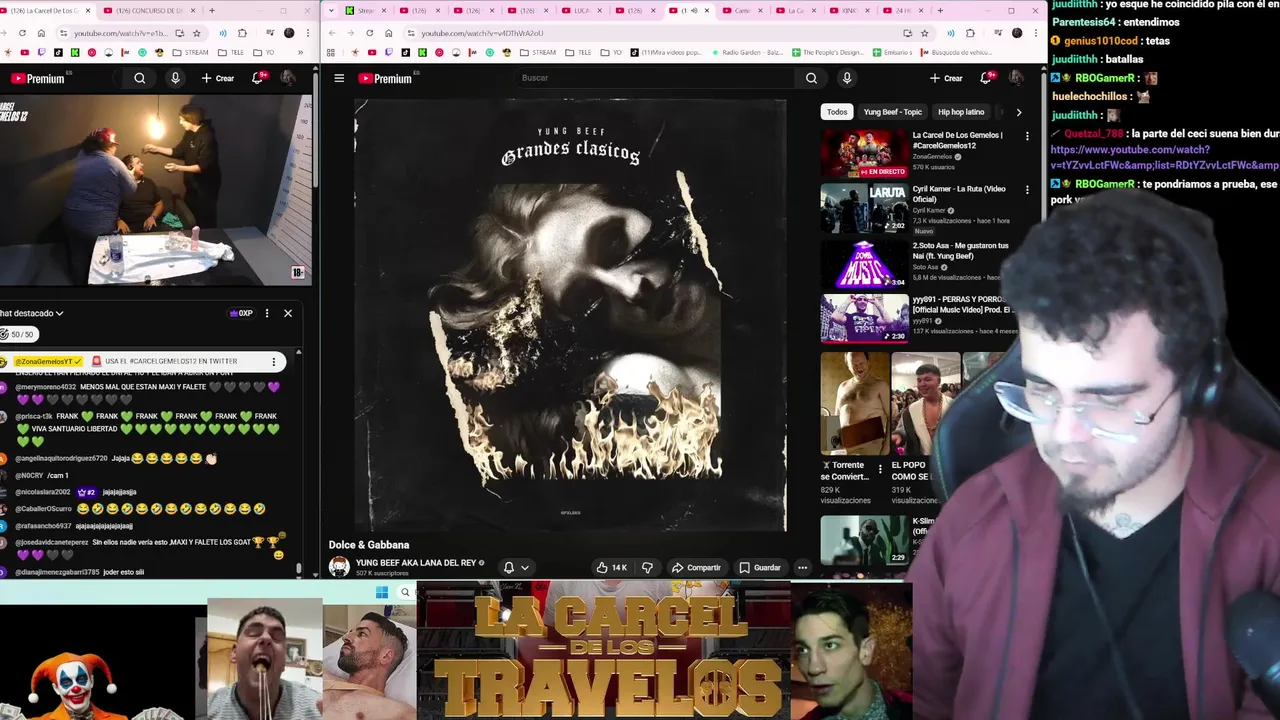Open YouTube search in left window
The width and height of the screenshot is (1280, 720).
tap(140, 78)
